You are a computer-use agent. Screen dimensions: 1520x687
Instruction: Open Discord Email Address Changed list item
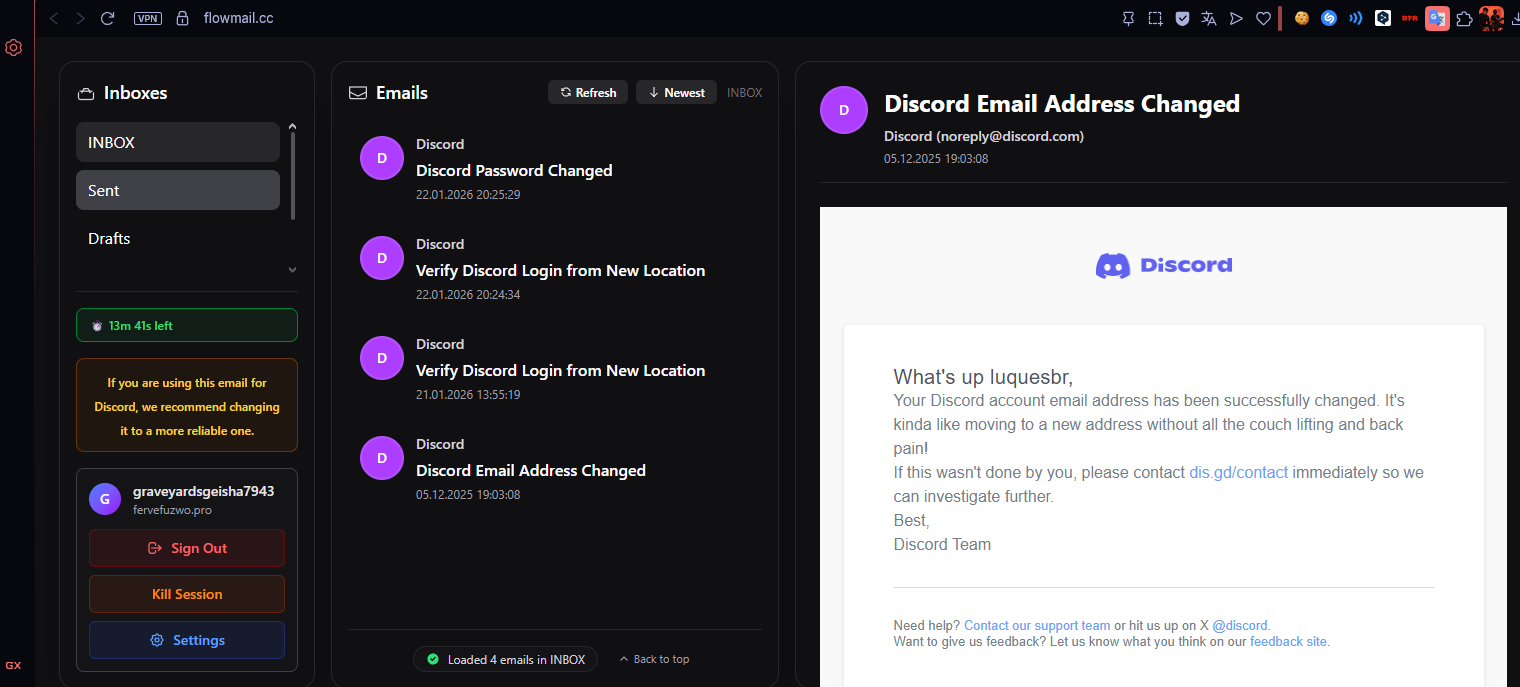[554, 469]
